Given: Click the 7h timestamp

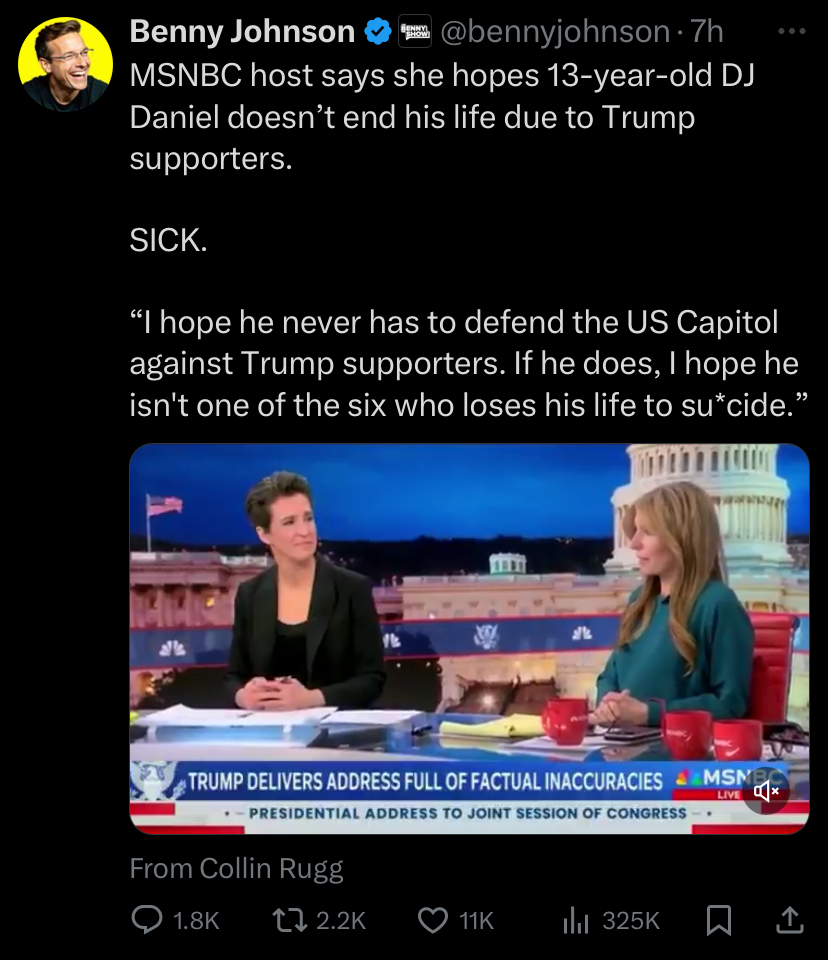Looking at the screenshot, I should point(707,31).
